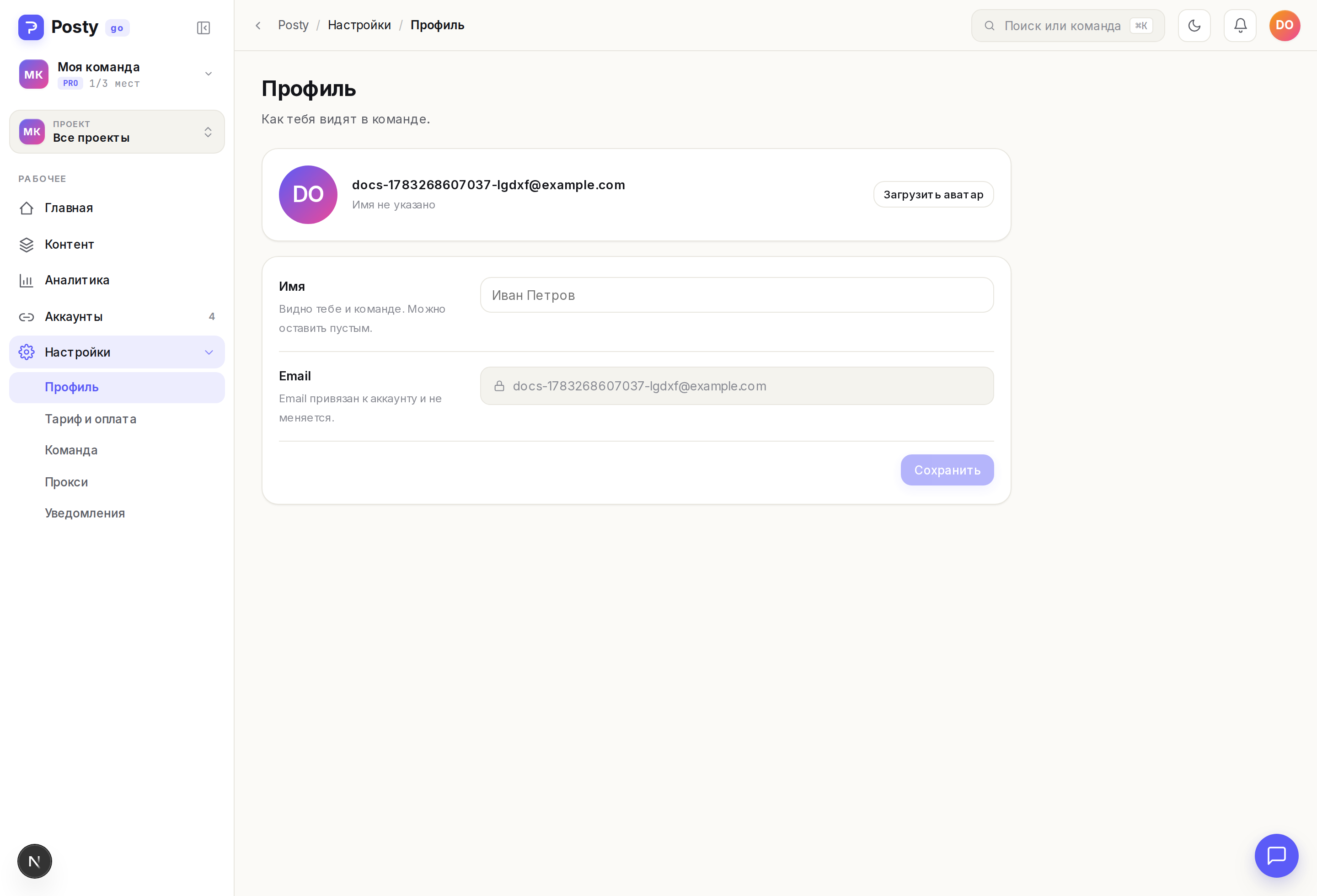This screenshot has height=896, width=1317.
Task: Collapse the sidebar panel icon
Action: tap(203, 28)
